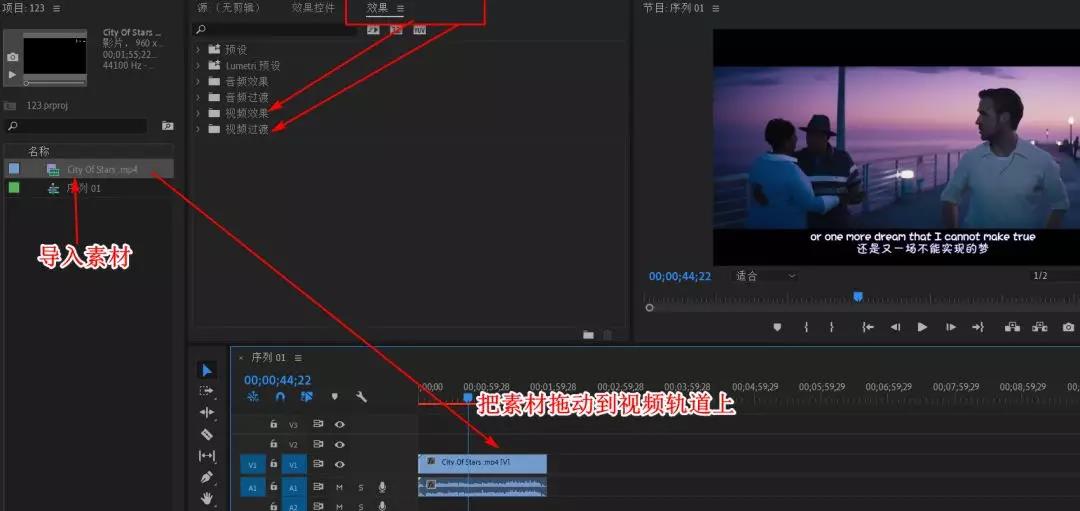Go to Out point in program monitor

(x=977, y=327)
